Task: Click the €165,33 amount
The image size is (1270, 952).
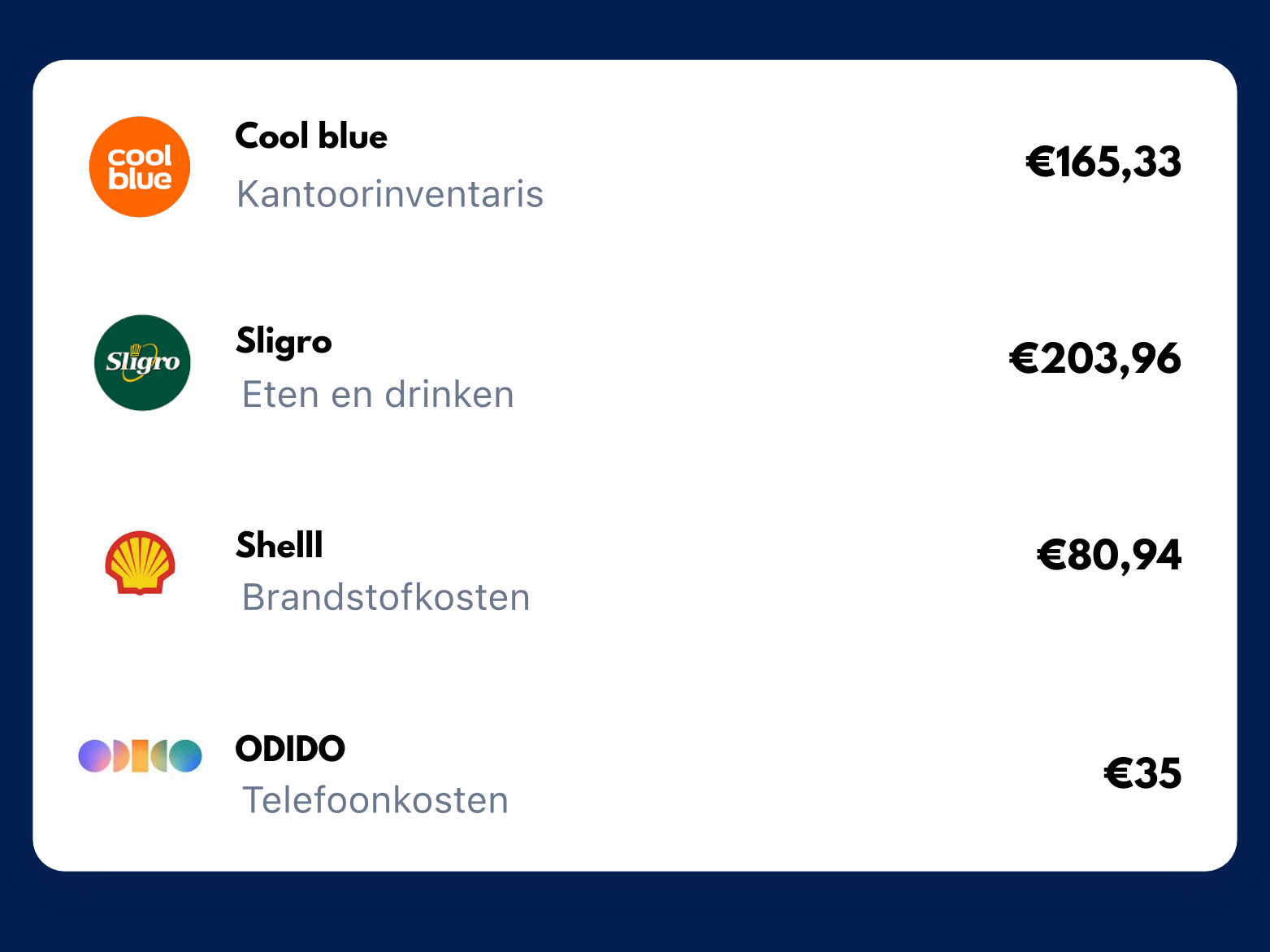Action: 1103,162
